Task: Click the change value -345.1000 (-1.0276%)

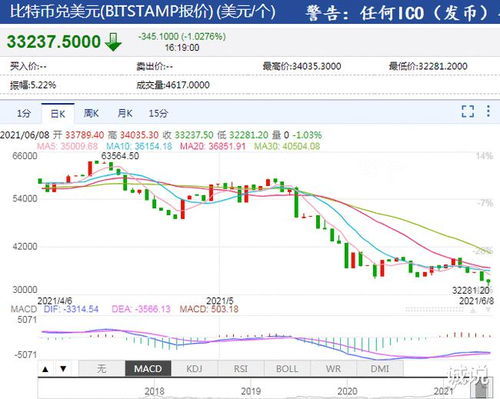Action: pos(182,36)
